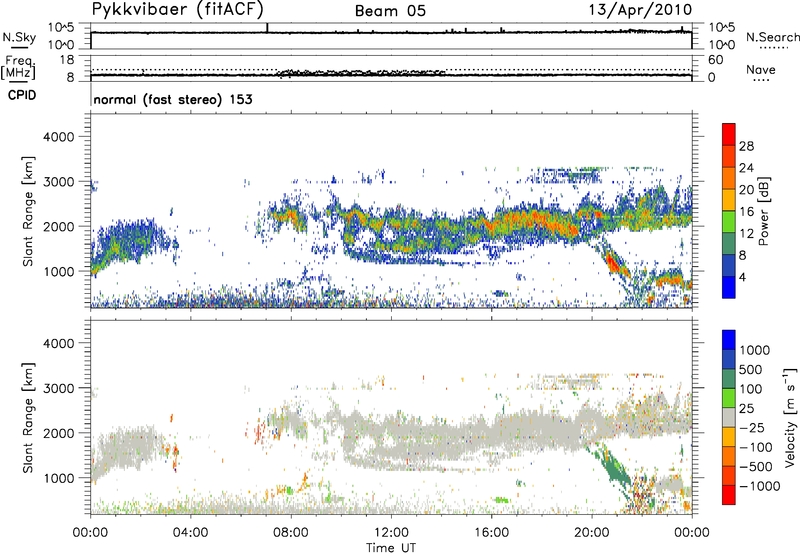Screen dimensions: 800x554
Task: Click the blue bottom of Power color bar
Action: [x=729, y=287]
